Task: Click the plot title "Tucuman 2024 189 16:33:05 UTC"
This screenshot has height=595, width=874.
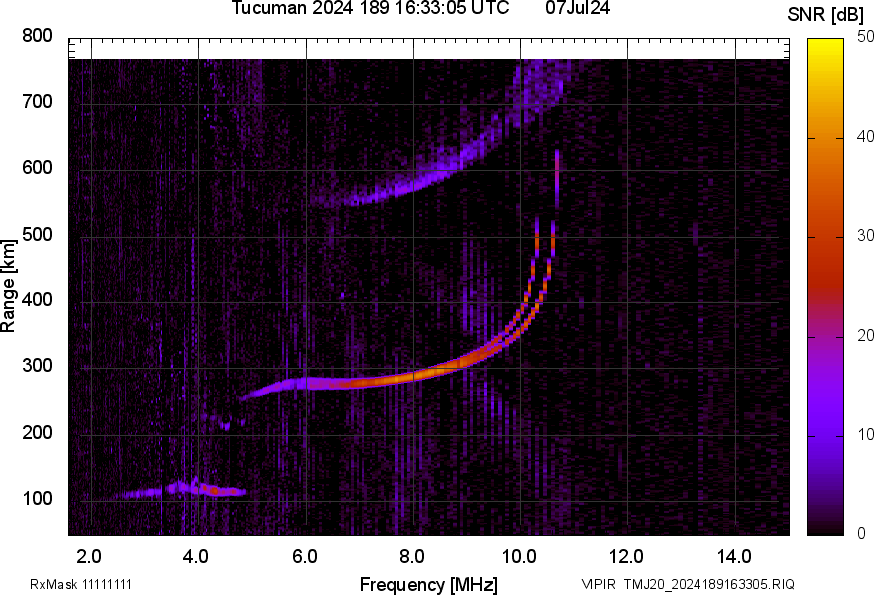Action: [x=370, y=8]
